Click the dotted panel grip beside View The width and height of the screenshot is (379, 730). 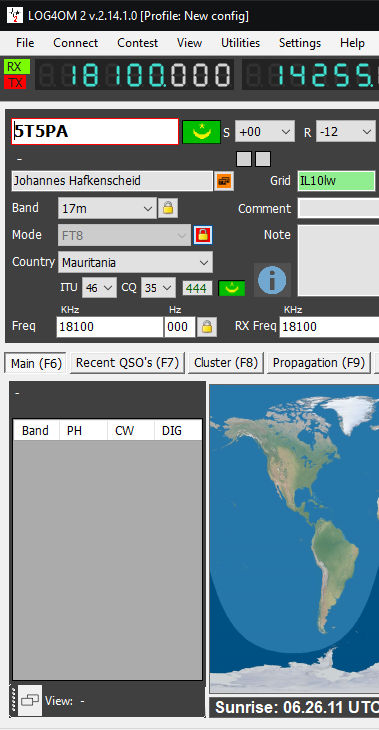click(x=14, y=700)
